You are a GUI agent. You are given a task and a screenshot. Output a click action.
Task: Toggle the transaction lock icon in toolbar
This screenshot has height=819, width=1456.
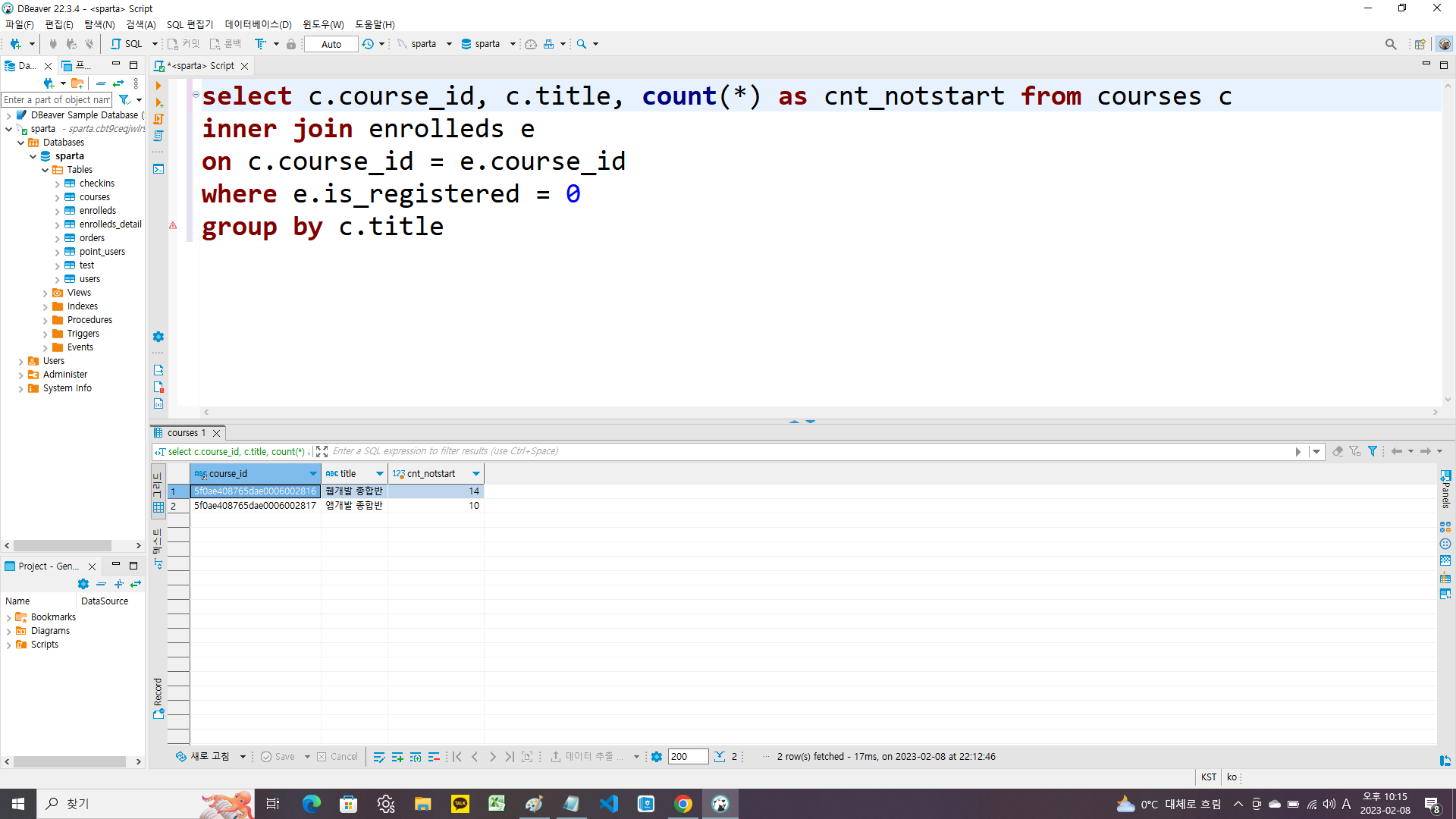pos(291,44)
